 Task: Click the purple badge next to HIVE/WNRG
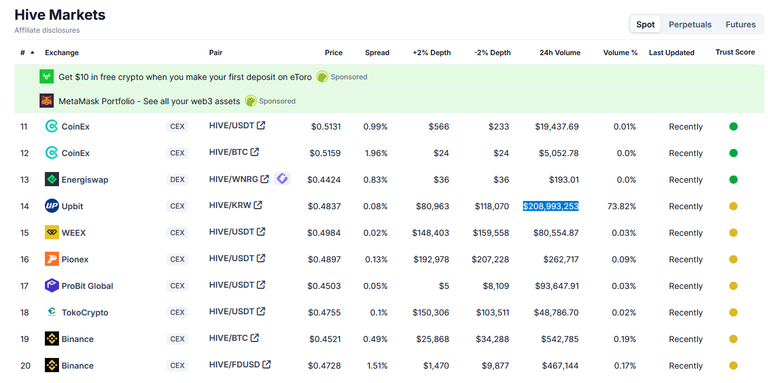282,179
